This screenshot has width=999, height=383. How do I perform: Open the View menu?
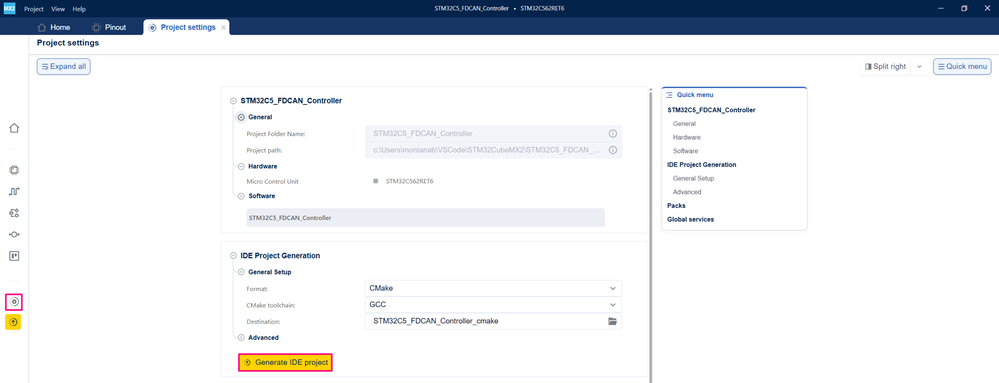point(57,9)
